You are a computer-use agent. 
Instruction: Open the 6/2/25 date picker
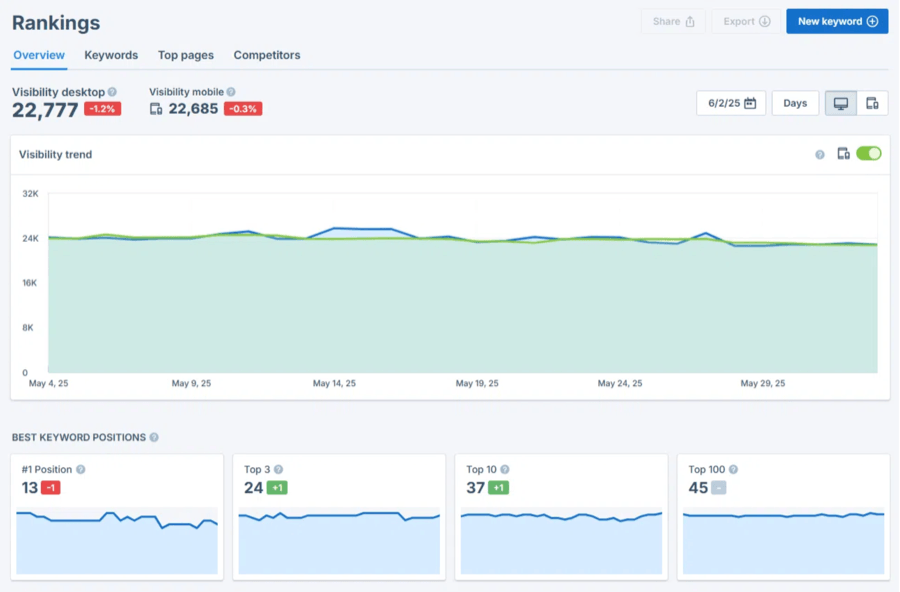coord(730,102)
